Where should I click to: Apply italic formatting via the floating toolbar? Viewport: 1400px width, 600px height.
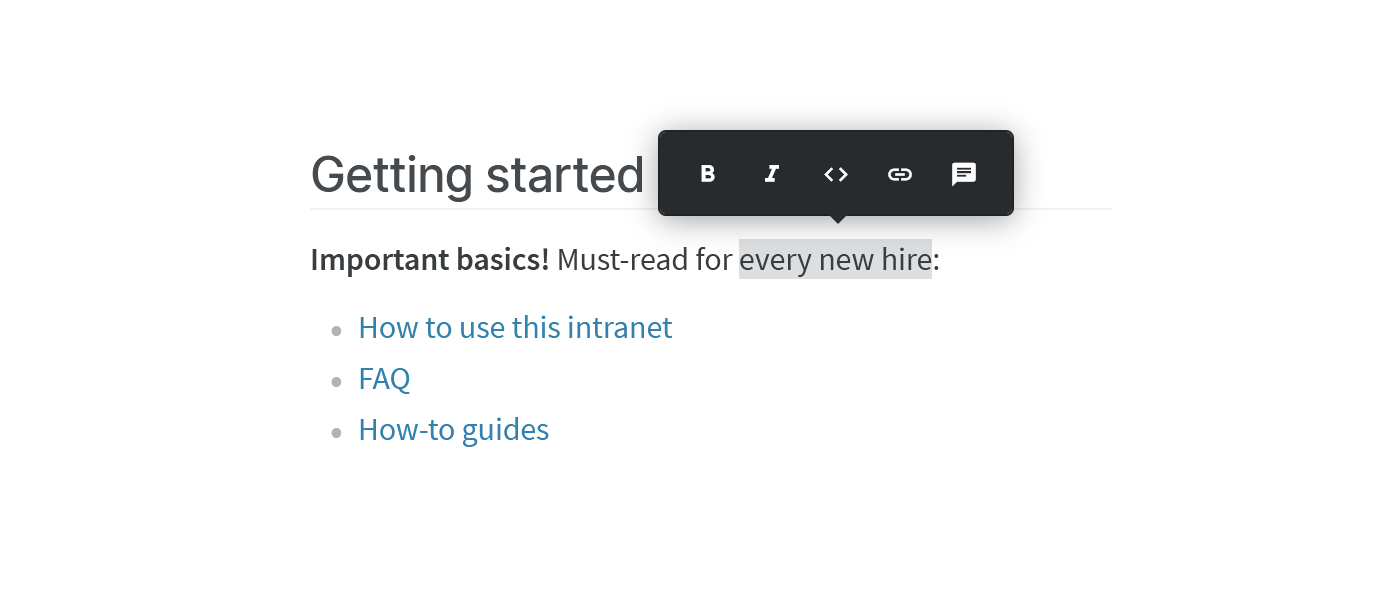(771, 173)
